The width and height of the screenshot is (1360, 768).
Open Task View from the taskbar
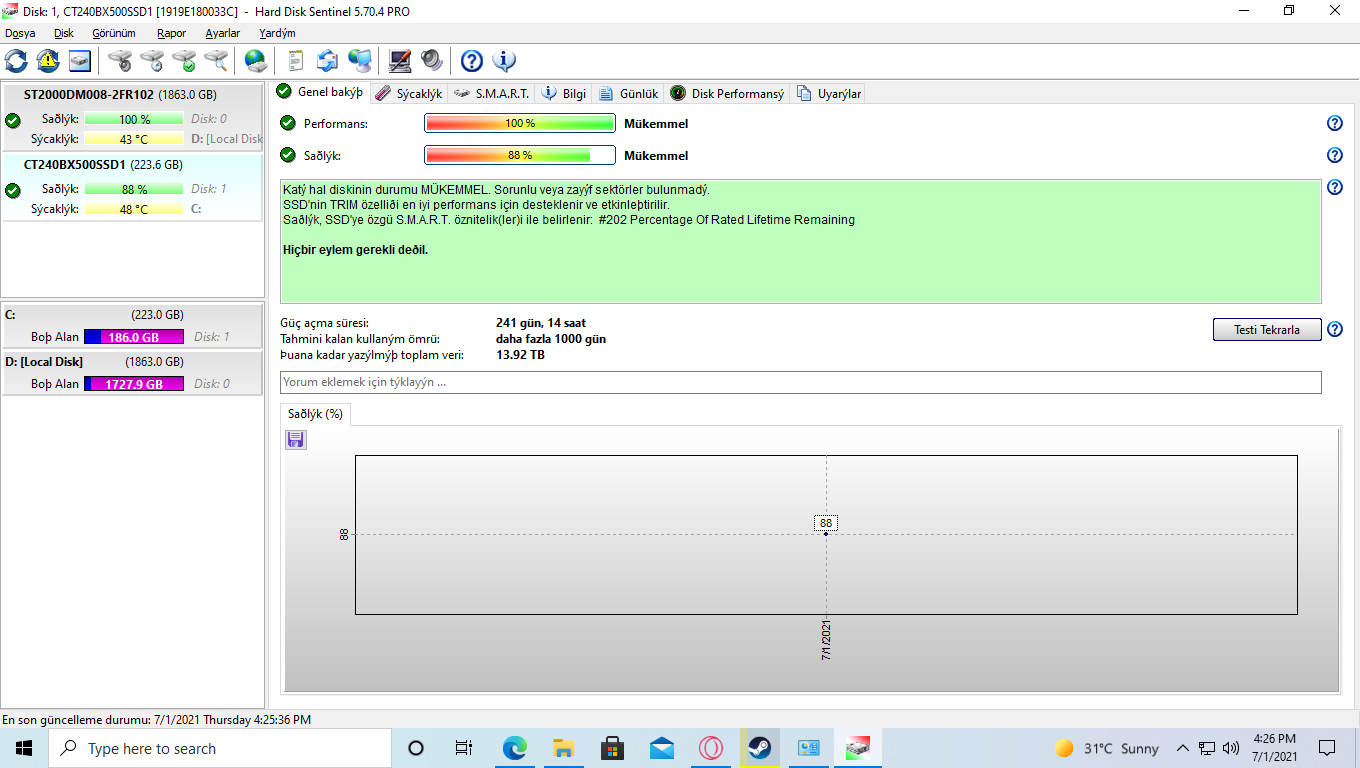coord(465,748)
